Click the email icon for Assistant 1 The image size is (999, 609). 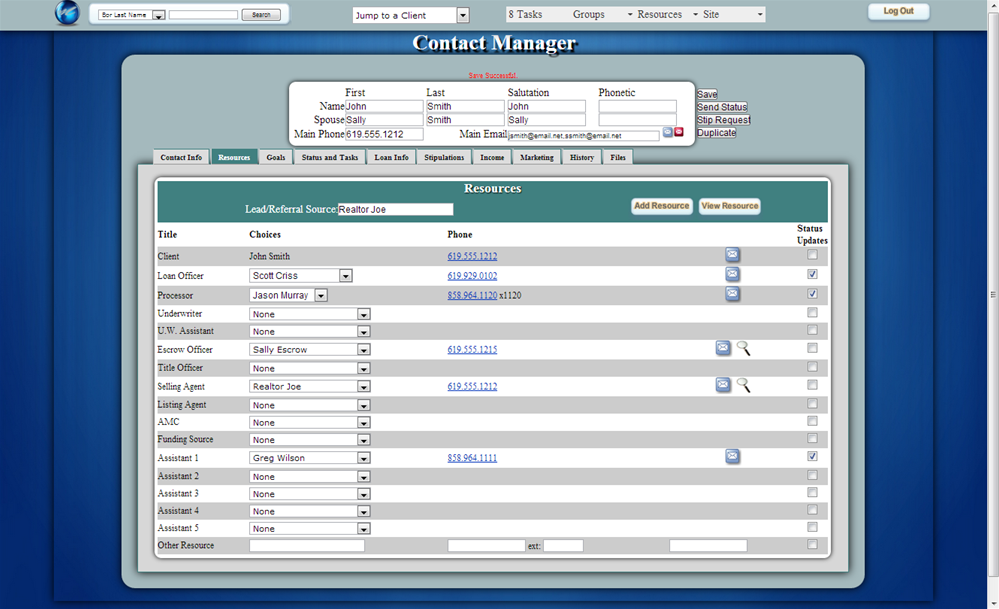pos(732,457)
